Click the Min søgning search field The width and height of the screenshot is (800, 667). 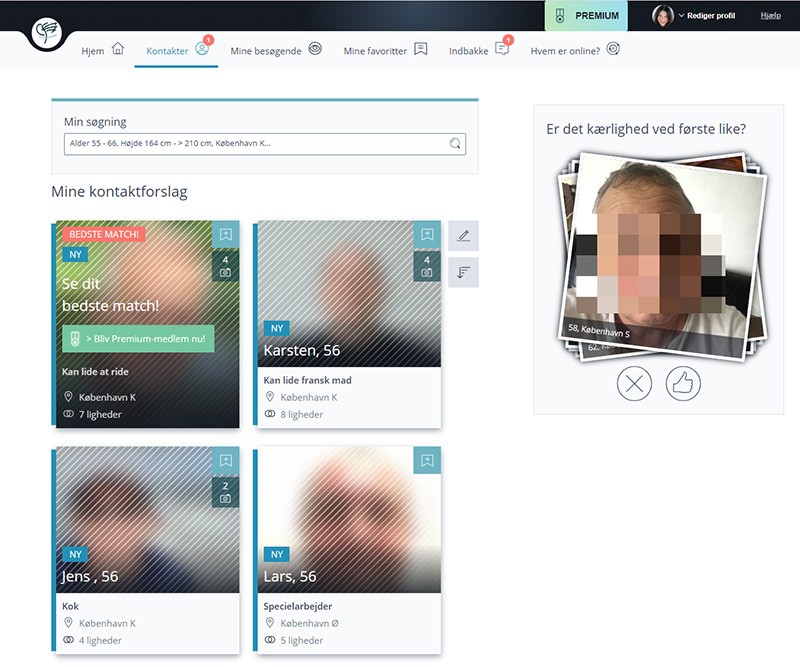tap(265, 144)
